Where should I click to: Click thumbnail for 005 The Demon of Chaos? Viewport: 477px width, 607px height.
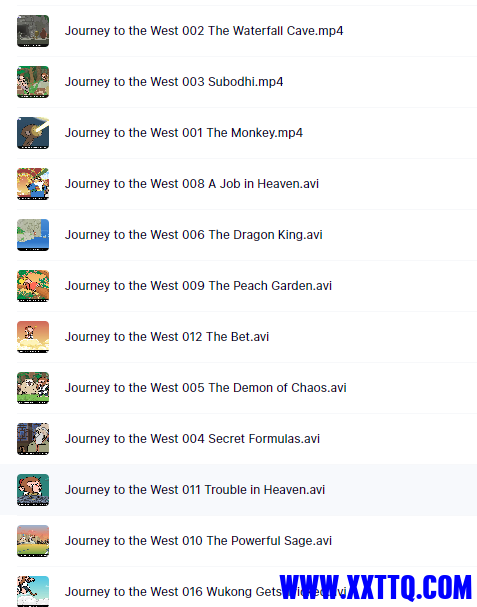point(33,388)
